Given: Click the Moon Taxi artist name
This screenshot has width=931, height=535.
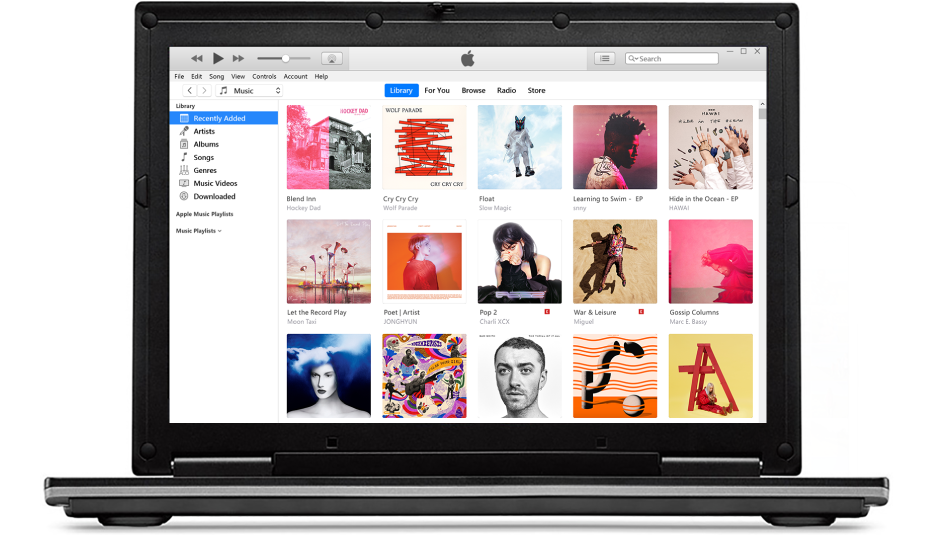Looking at the screenshot, I should 302,322.
